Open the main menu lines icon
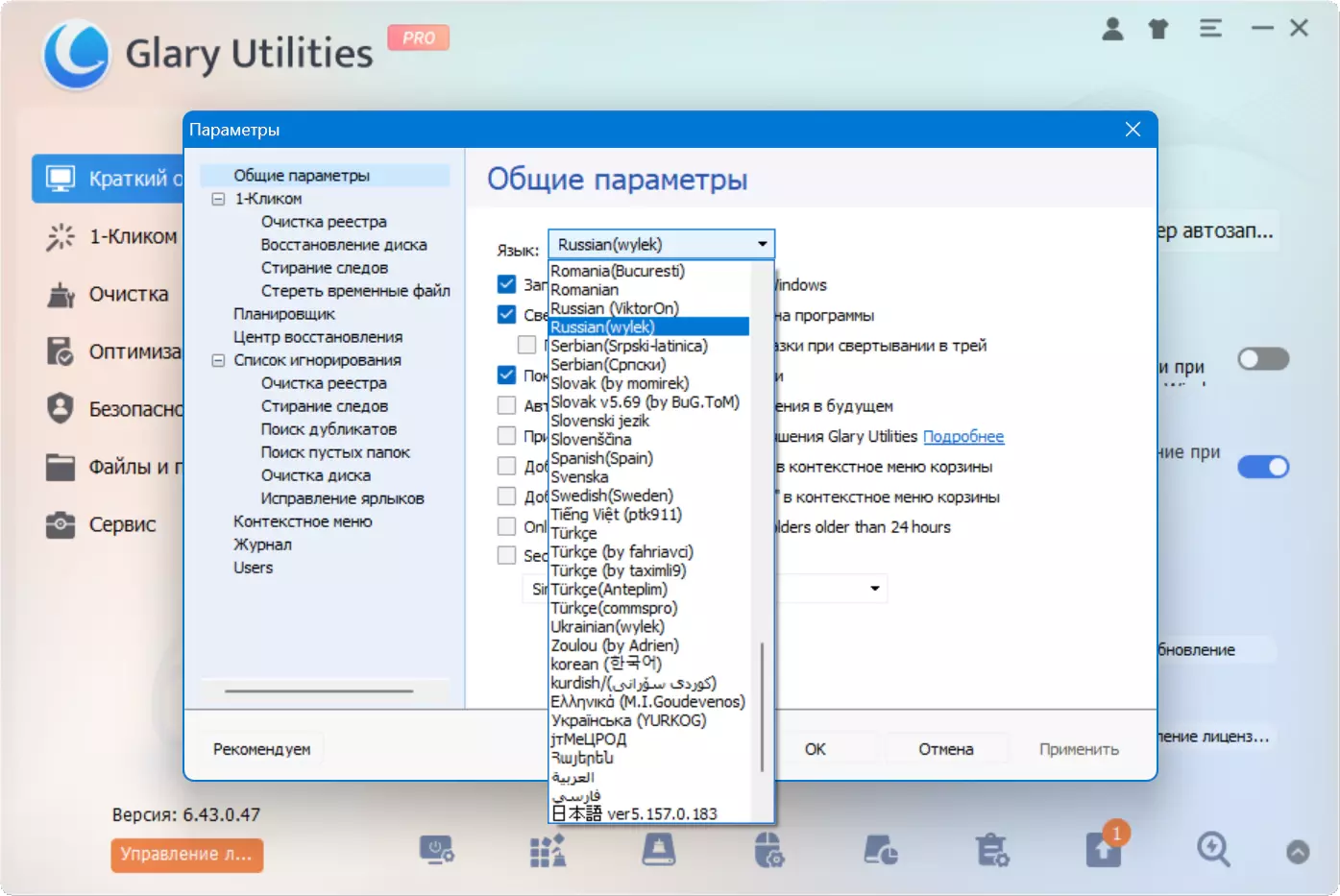 click(1210, 29)
